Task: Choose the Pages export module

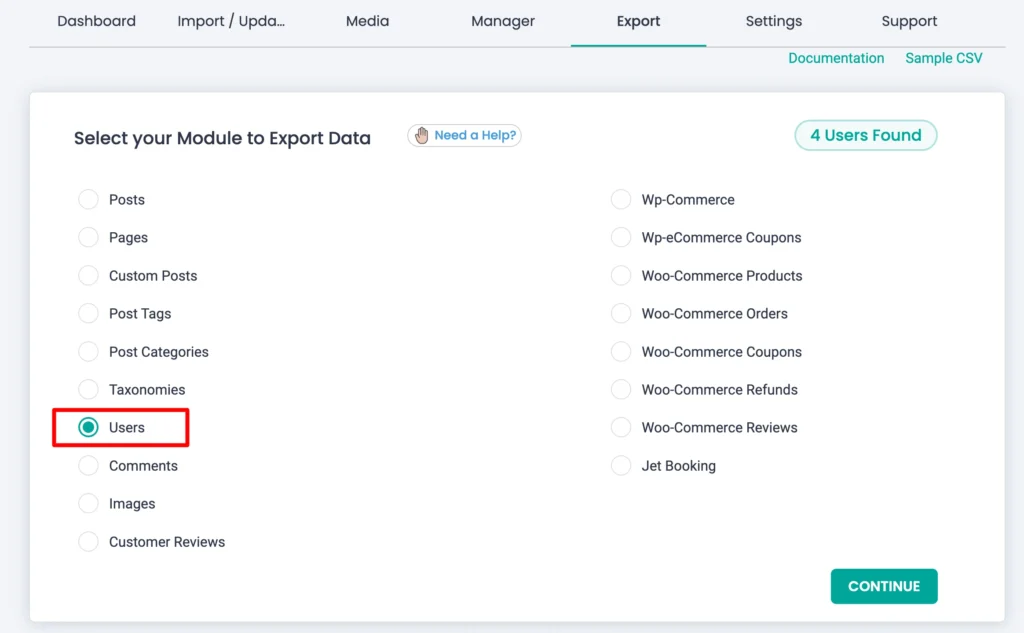Action: 89,238
